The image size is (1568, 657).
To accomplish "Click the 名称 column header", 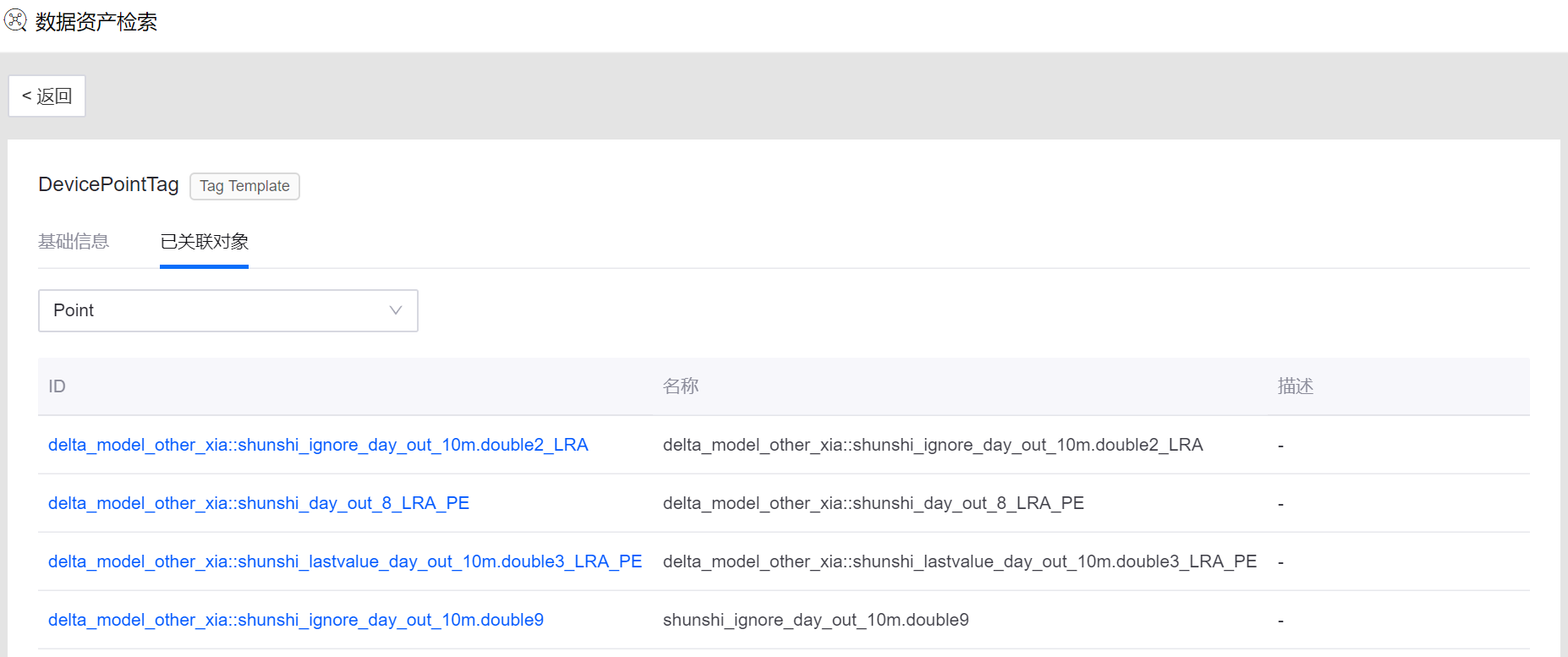I will [x=680, y=386].
